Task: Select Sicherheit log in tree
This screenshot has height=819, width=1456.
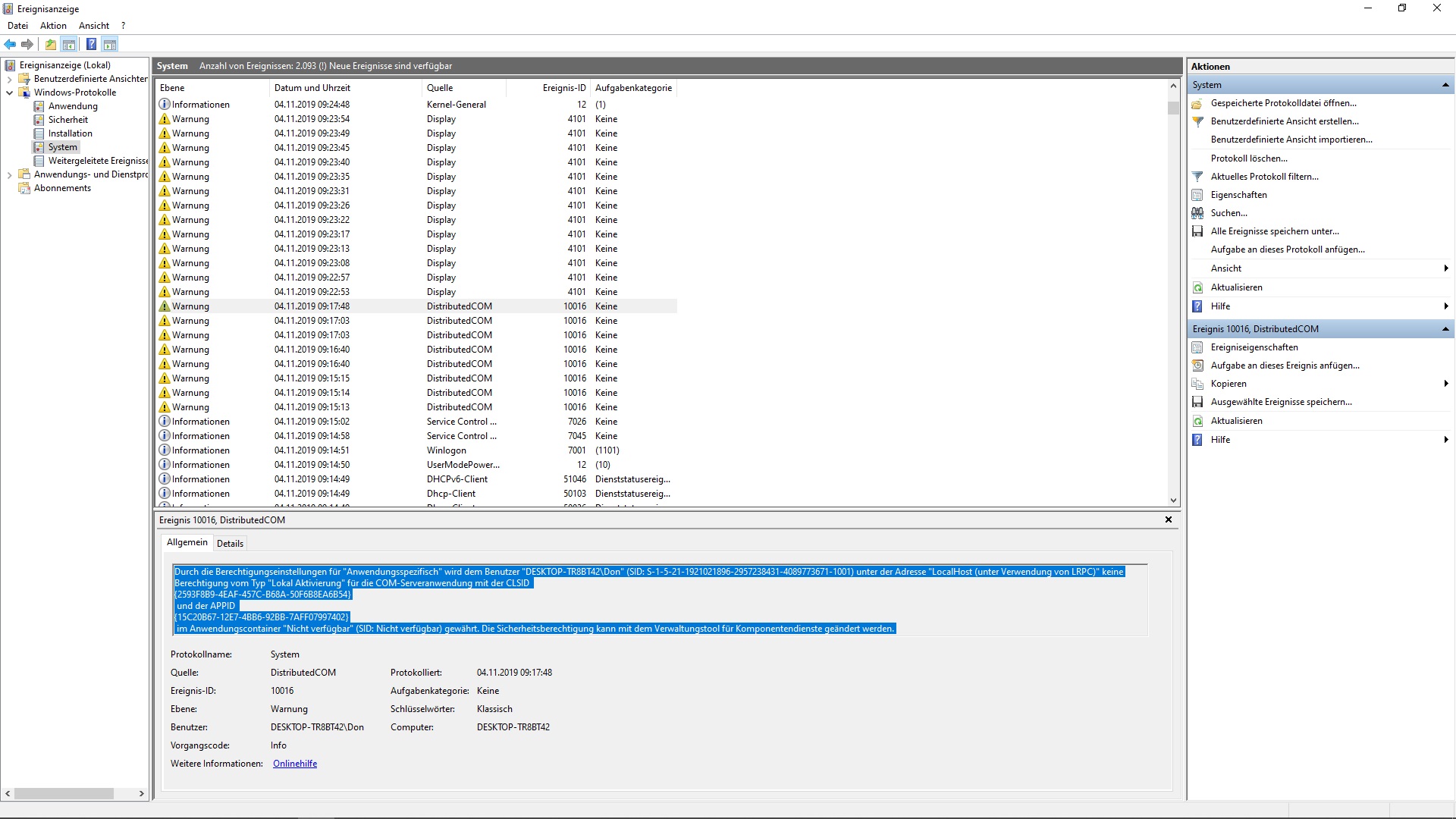Action: click(x=68, y=120)
